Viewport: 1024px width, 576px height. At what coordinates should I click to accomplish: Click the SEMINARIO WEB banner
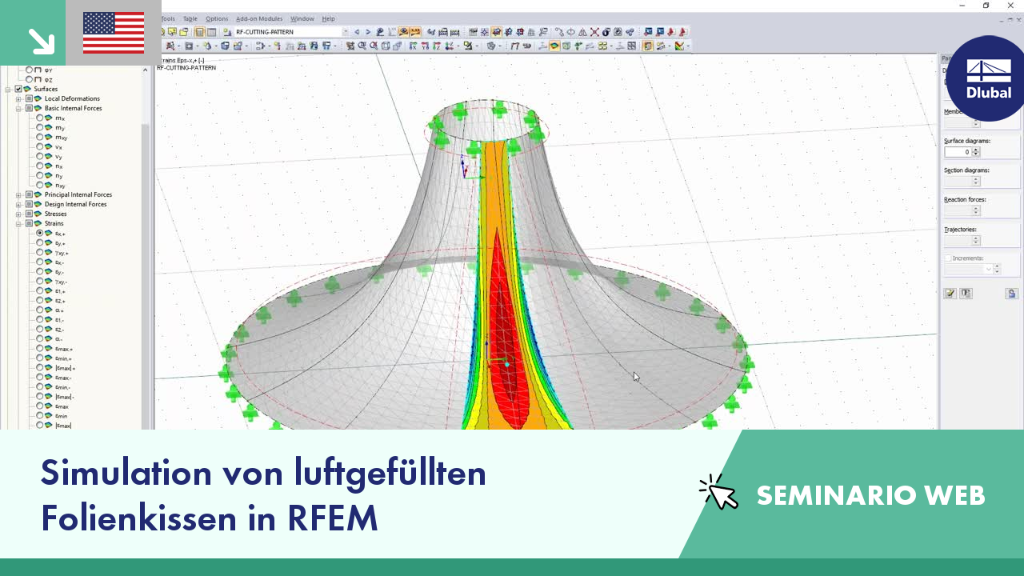point(871,496)
